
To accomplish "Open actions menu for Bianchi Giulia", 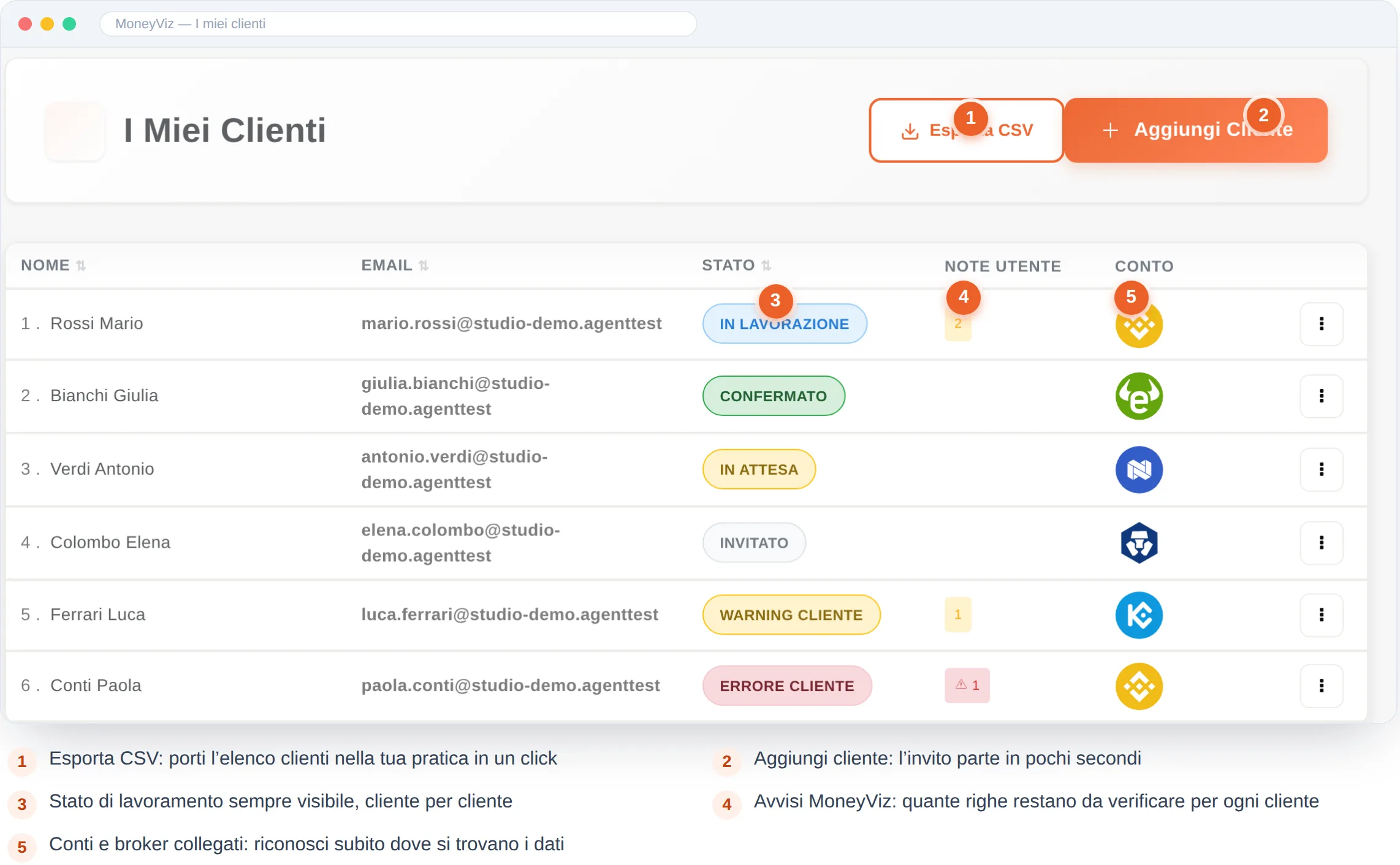I will tap(1322, 396).
